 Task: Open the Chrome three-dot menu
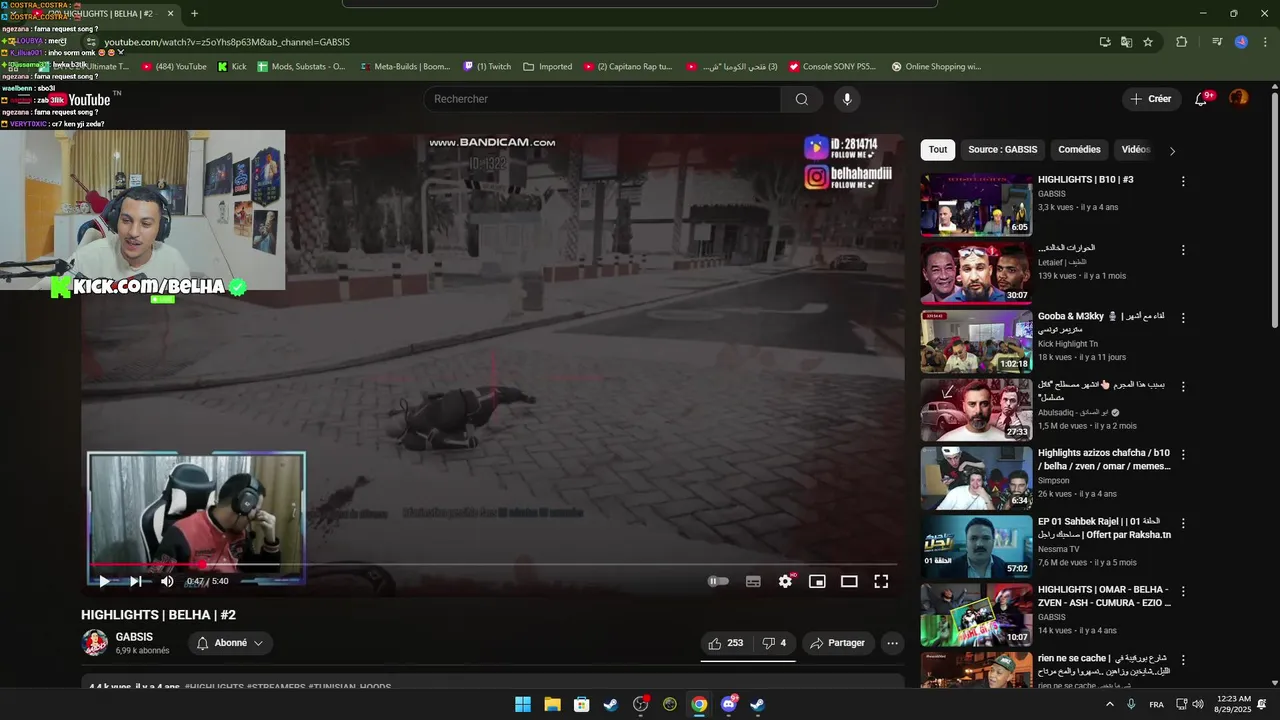(x=1264, y=42)
